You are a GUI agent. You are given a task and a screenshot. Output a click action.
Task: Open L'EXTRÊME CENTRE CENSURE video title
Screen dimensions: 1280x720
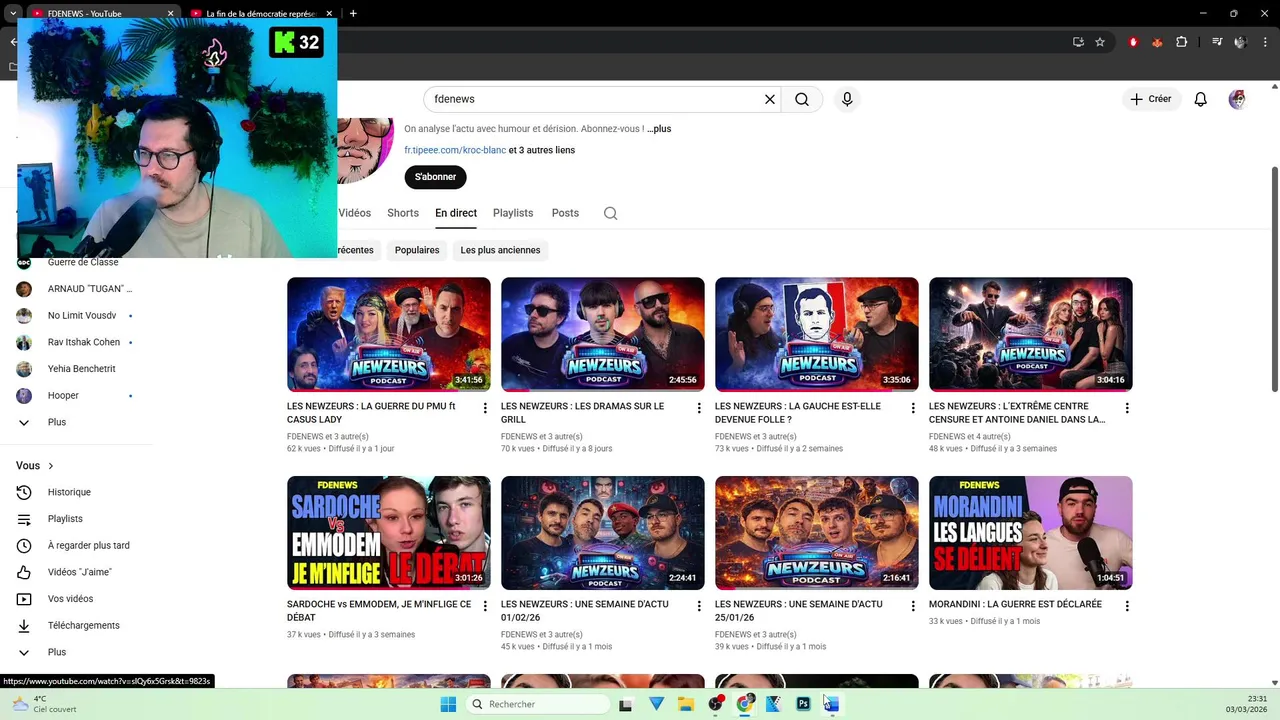pos(1017,413)
